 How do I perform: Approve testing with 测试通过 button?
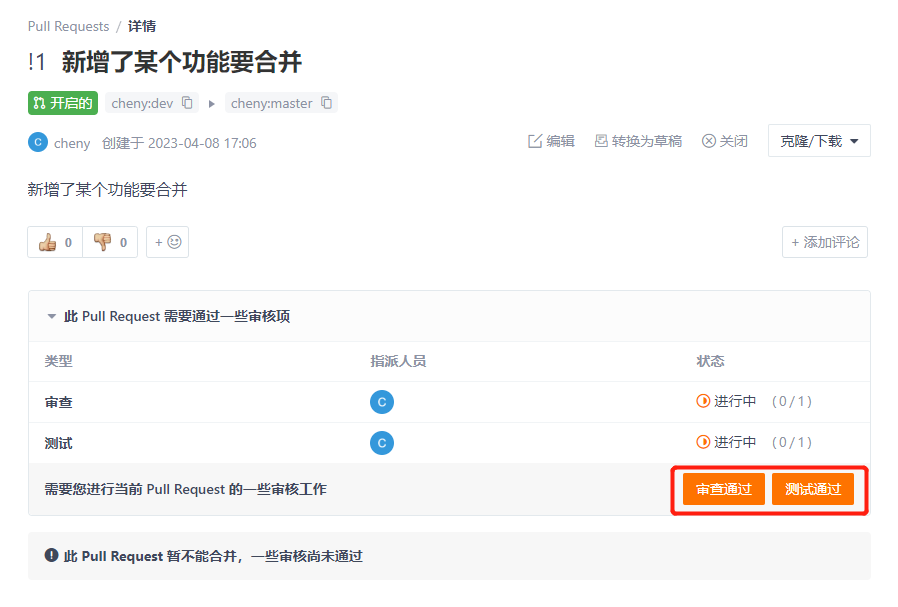pyautogui.click(x=813, y=489)
